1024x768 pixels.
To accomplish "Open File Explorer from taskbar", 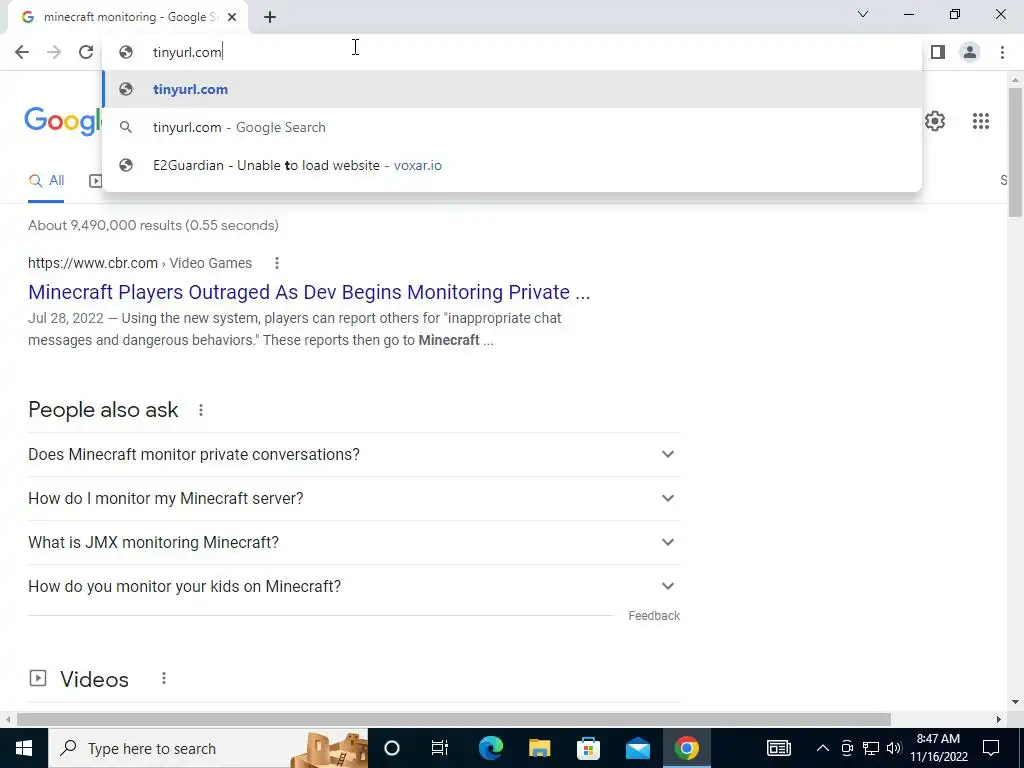I will (539, 748).
